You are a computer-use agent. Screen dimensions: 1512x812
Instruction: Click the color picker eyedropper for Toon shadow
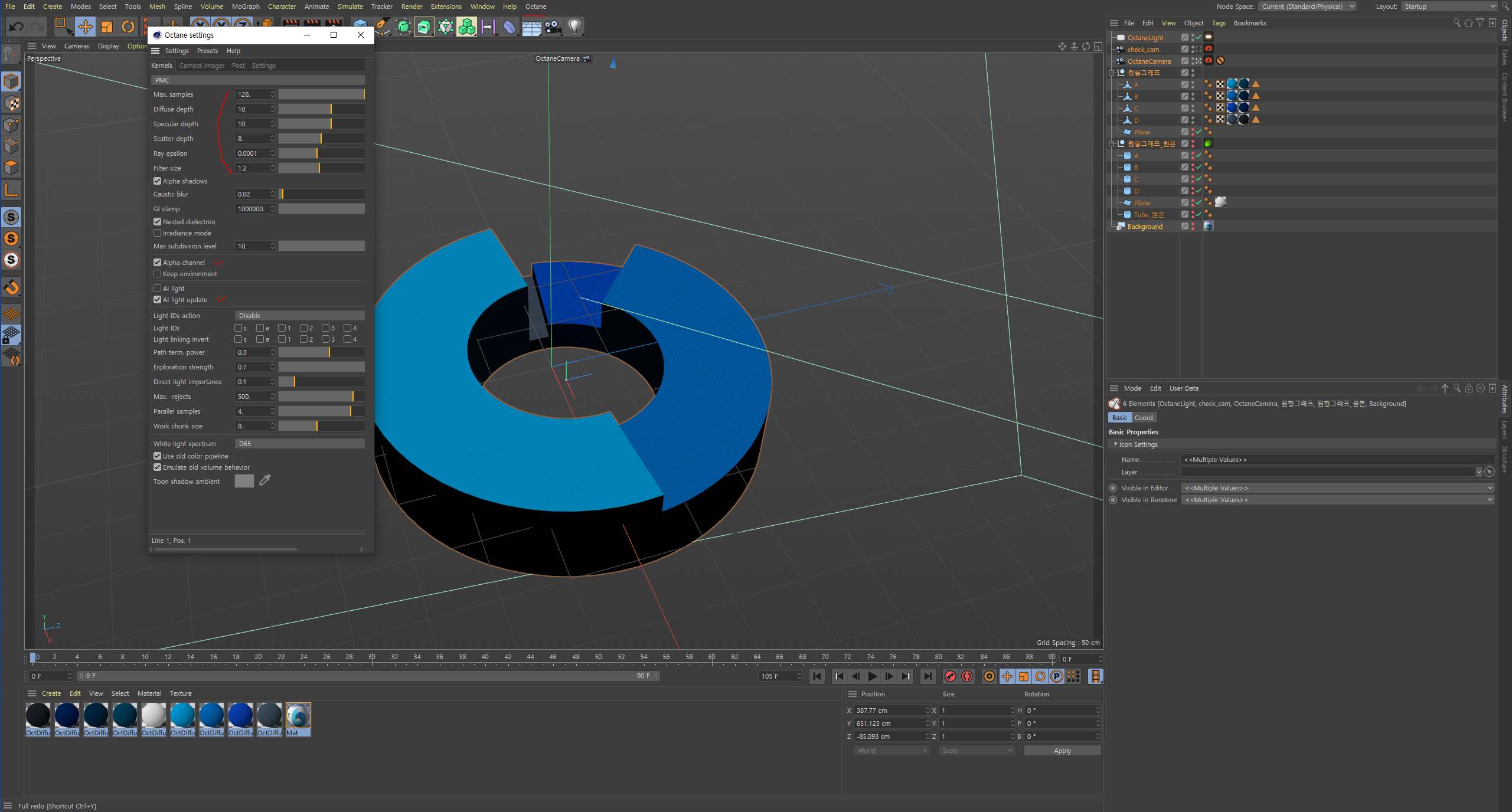tap(265, 480)
